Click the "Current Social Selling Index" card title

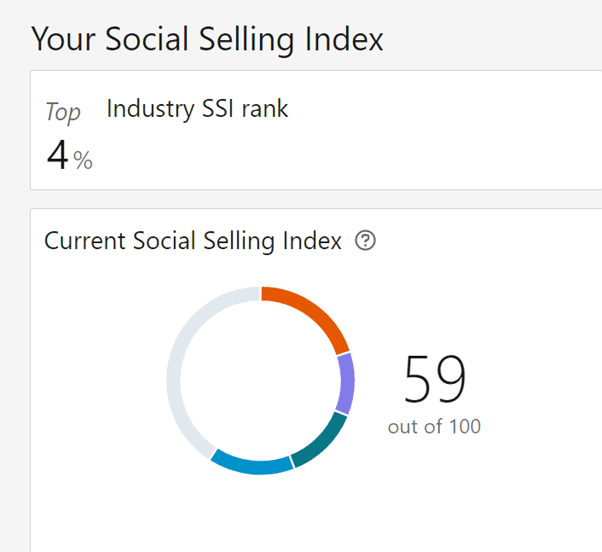point(193,241)
